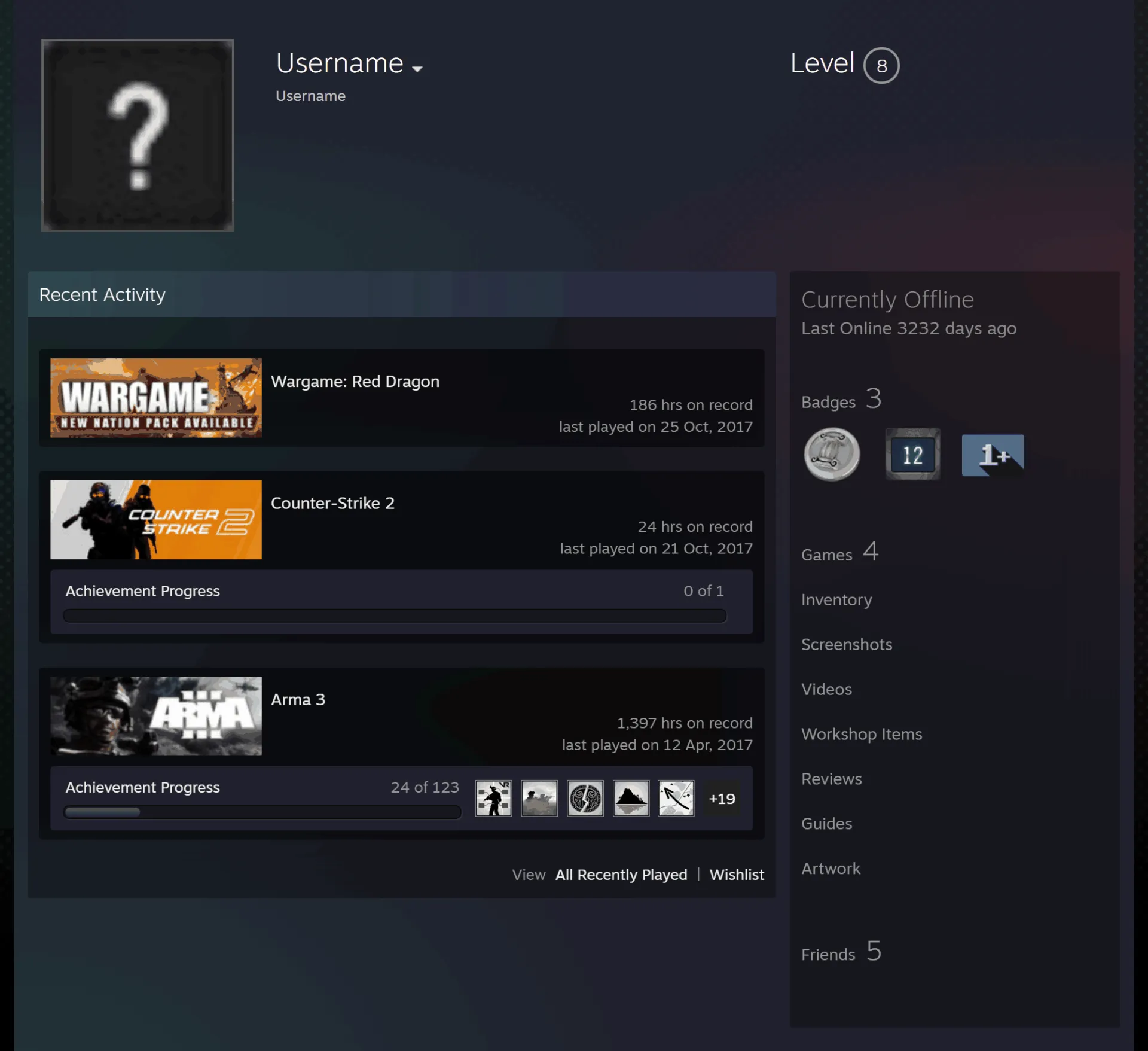
Task: Click the black mountain achievement icon
Action: tap(631, 798)
